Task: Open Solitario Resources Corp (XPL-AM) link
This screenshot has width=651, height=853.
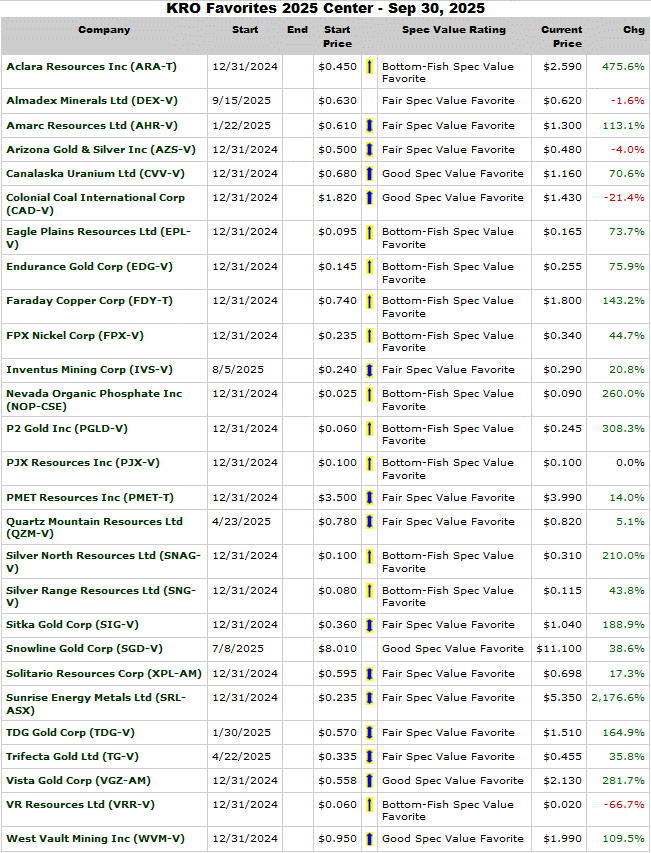Action: click(x=104, y=673)
